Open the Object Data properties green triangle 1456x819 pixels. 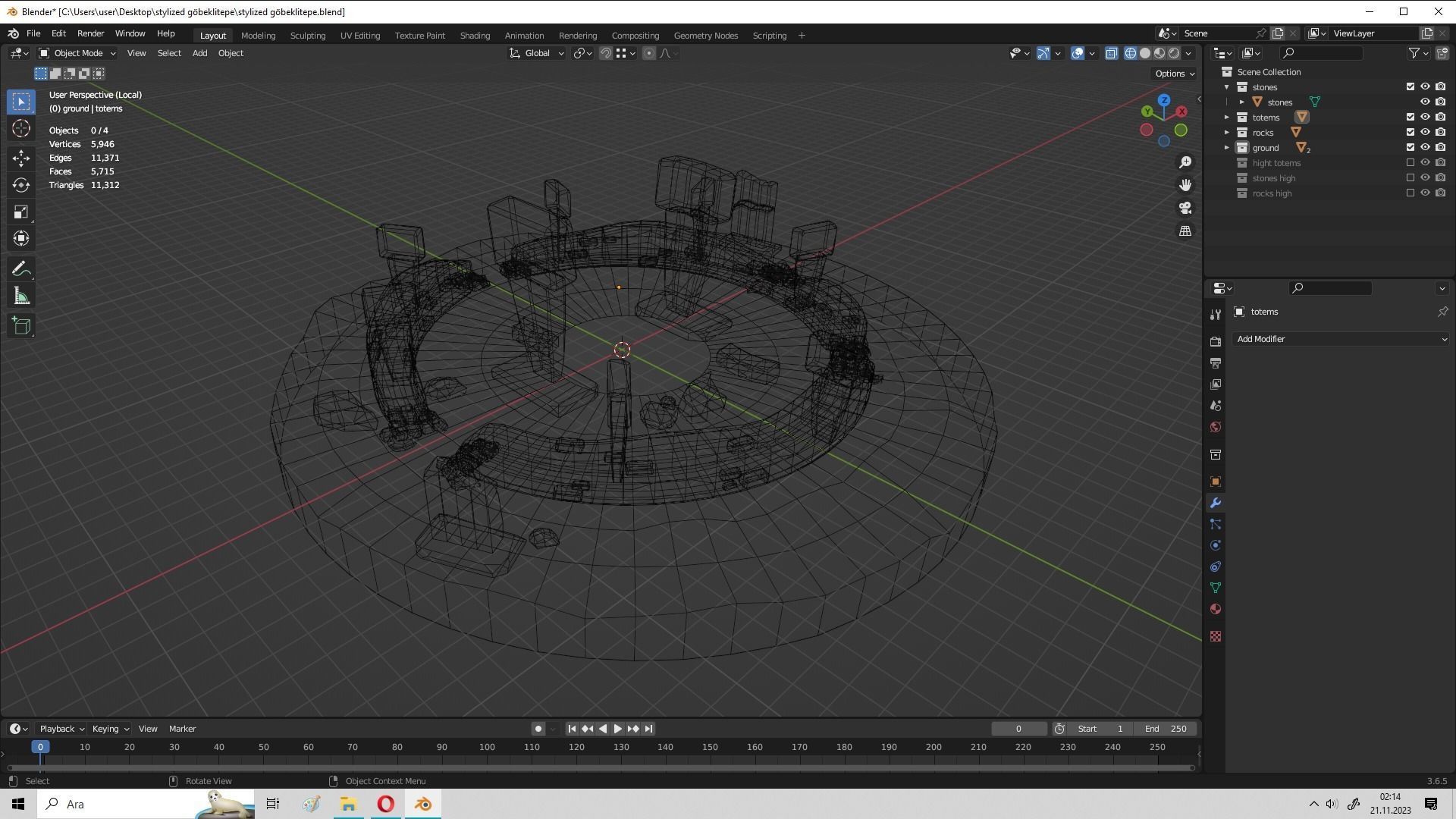(1216, 588)
